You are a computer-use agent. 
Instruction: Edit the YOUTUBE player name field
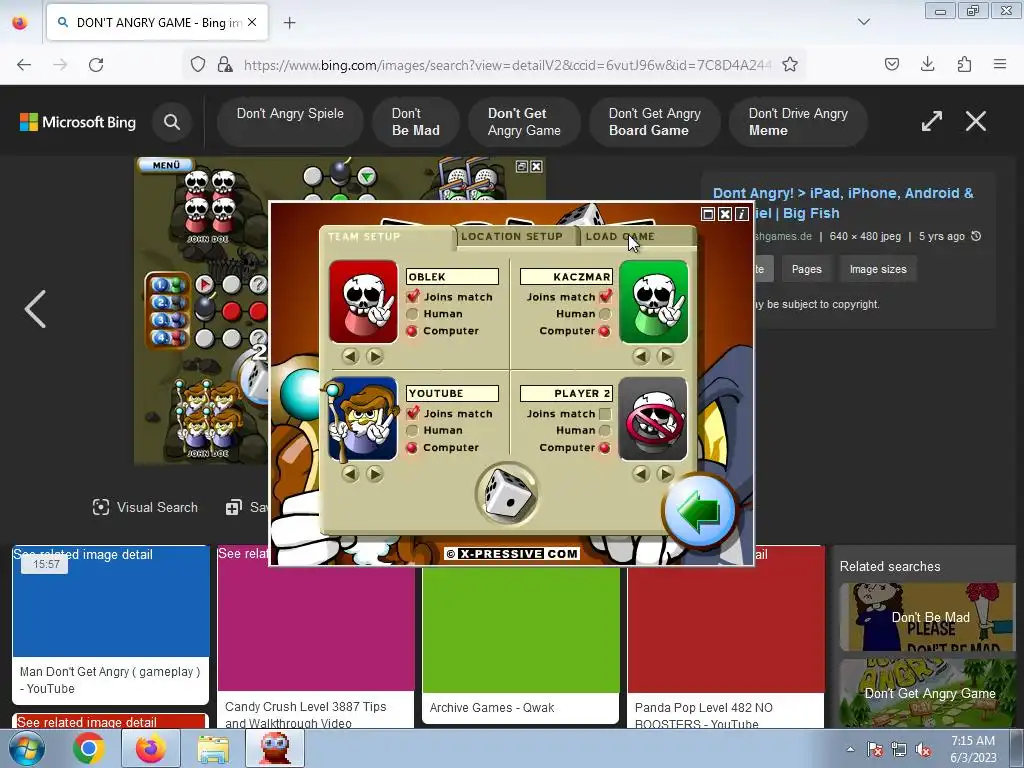click(452, 393)
